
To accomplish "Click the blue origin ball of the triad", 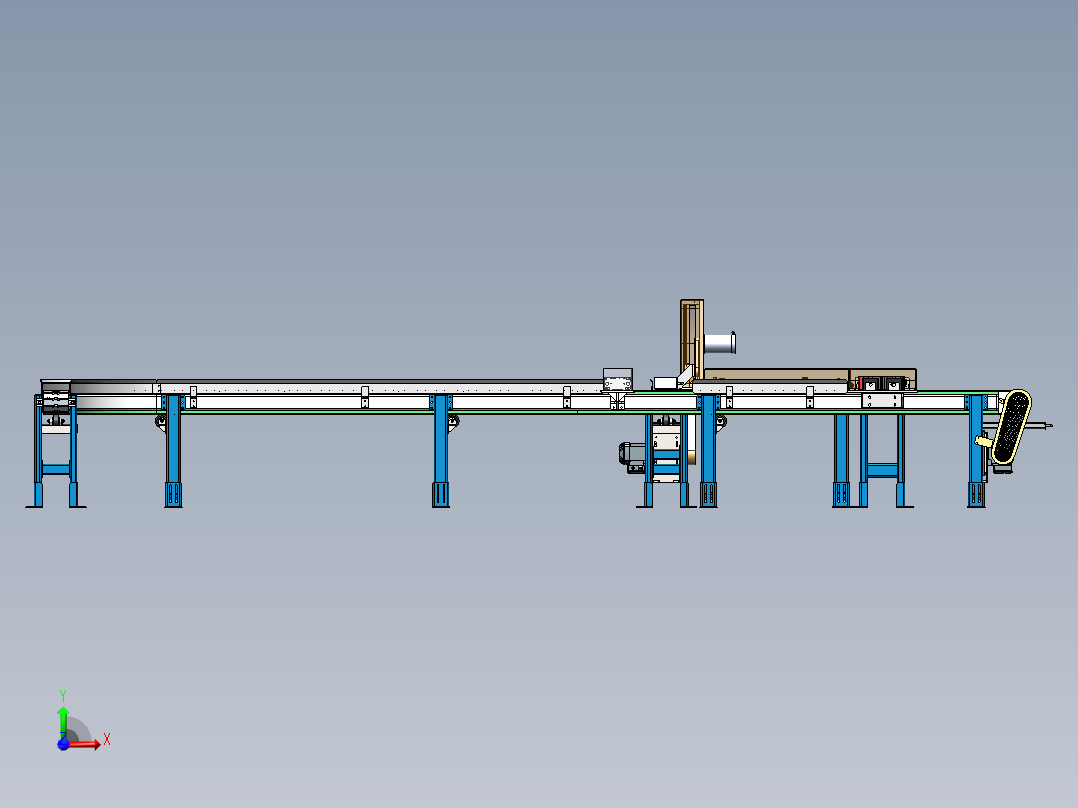I will 63,745.
